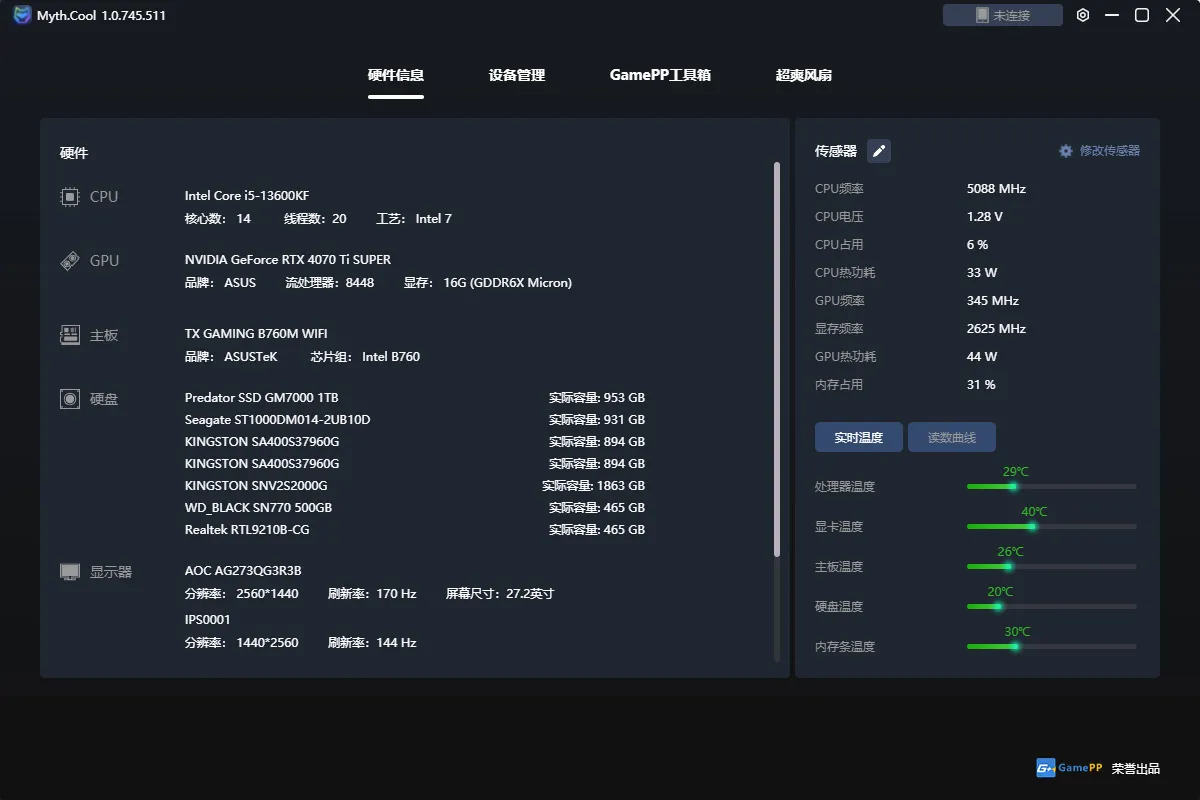This screenshot has height=800, width=1200.
Task: Click the 未连接 connection status button
Action: coord(1003,15)
